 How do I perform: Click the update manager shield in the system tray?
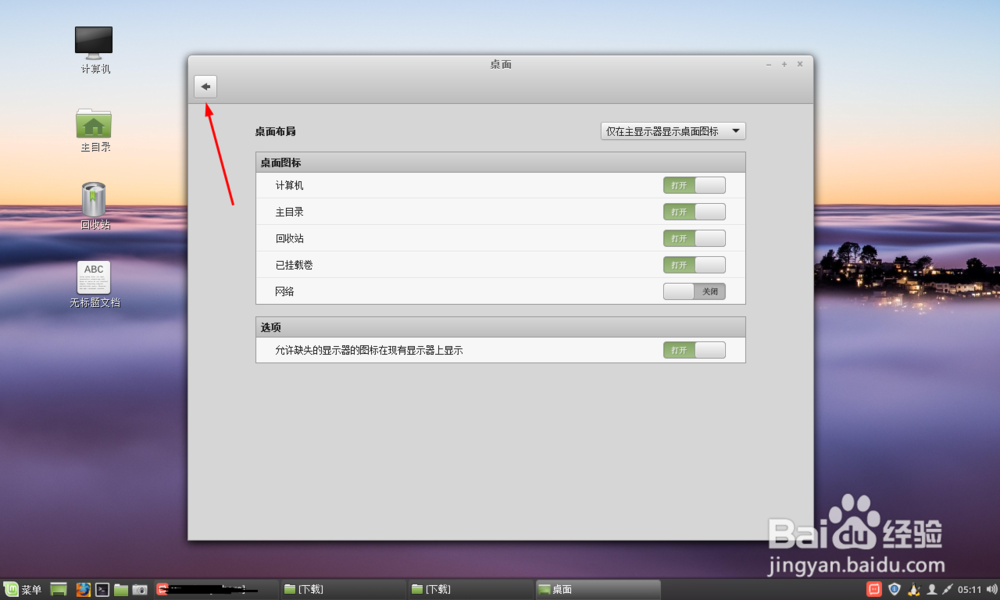(893, 589)
